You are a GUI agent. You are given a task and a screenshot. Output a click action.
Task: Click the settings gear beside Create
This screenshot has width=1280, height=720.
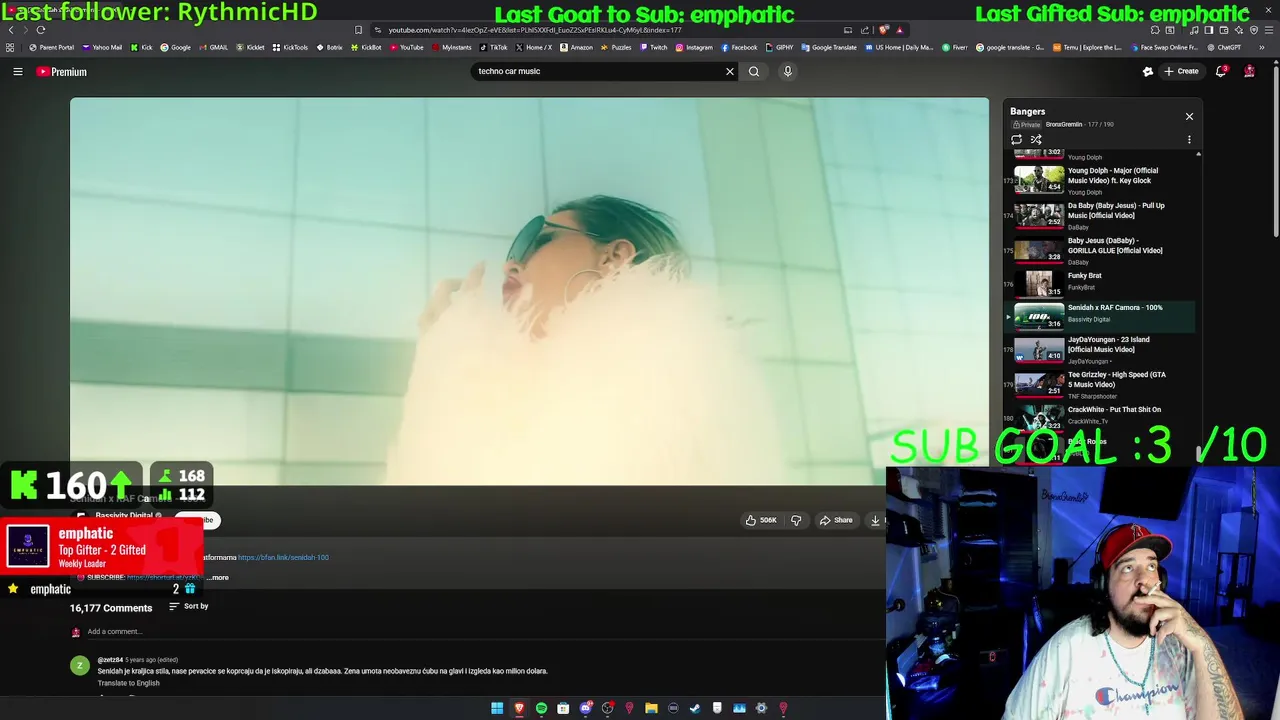[1148, 71]
